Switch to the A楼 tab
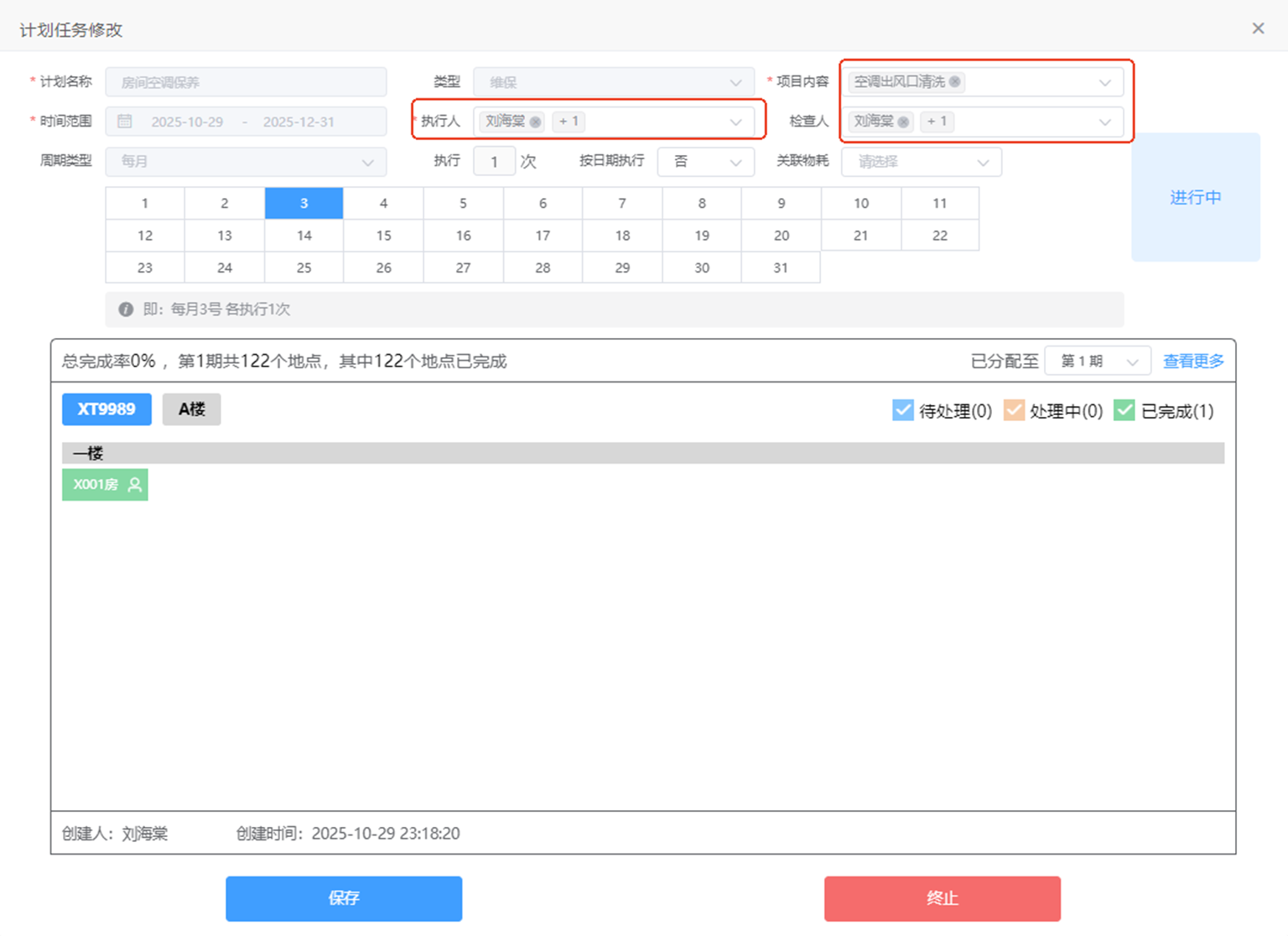The image size is (1288, 936). [191, 409]
